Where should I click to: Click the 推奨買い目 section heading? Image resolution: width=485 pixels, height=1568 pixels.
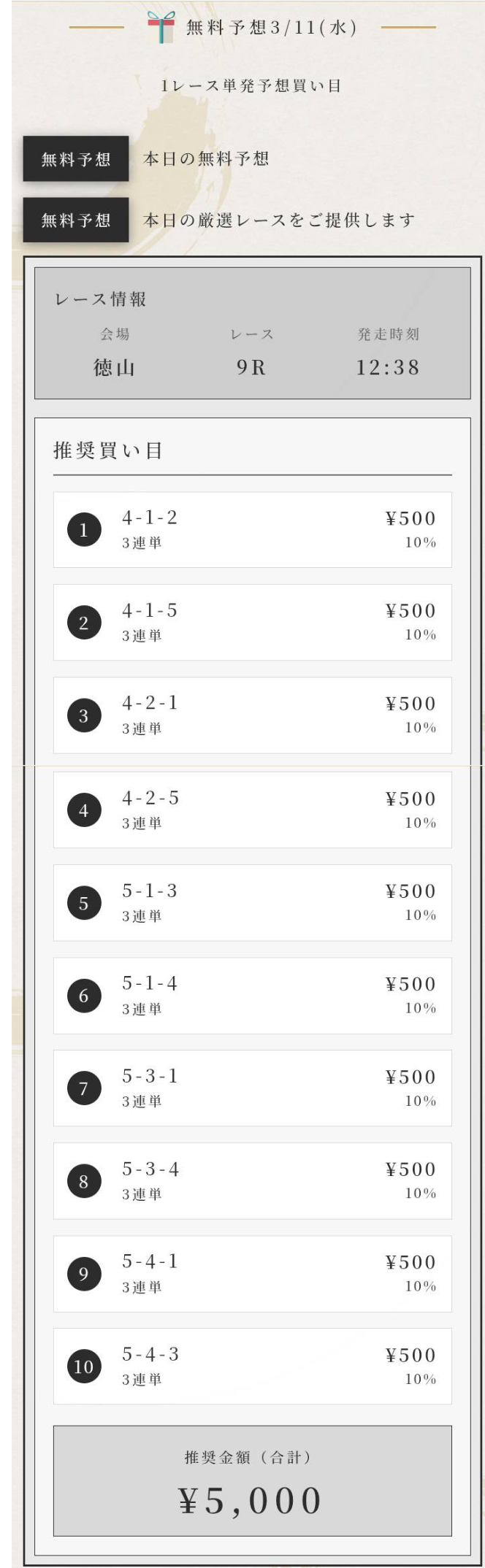point(108,450)
